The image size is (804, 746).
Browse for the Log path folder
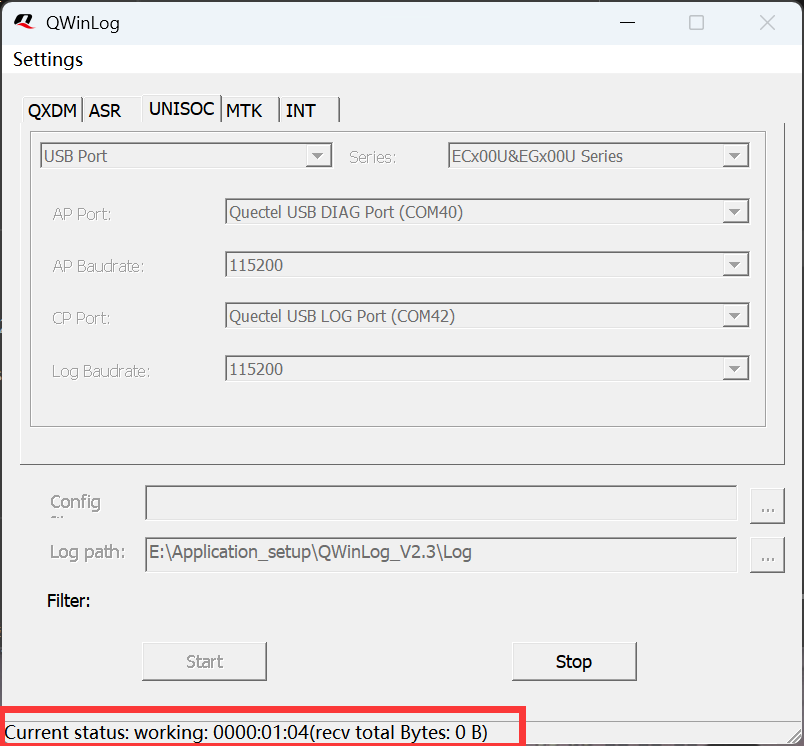(767, 555)
